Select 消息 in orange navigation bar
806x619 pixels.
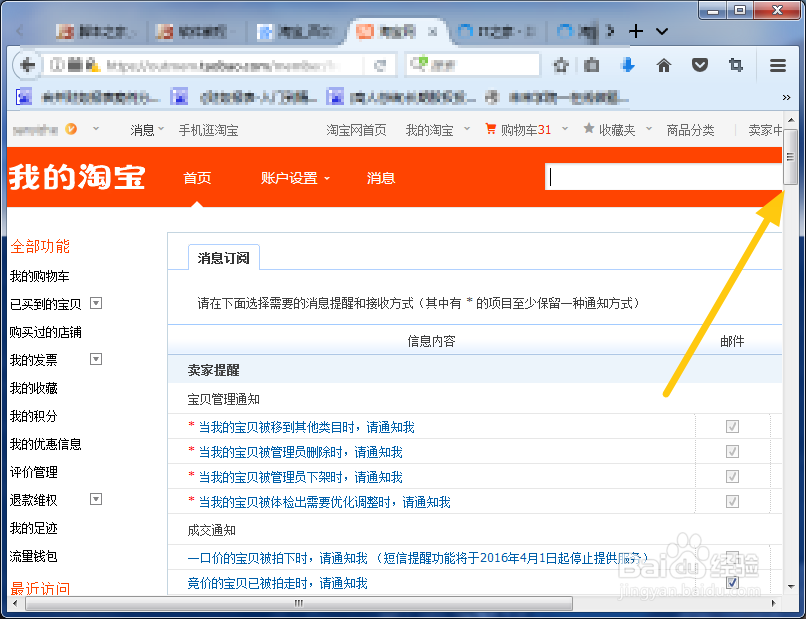point(381,178)
